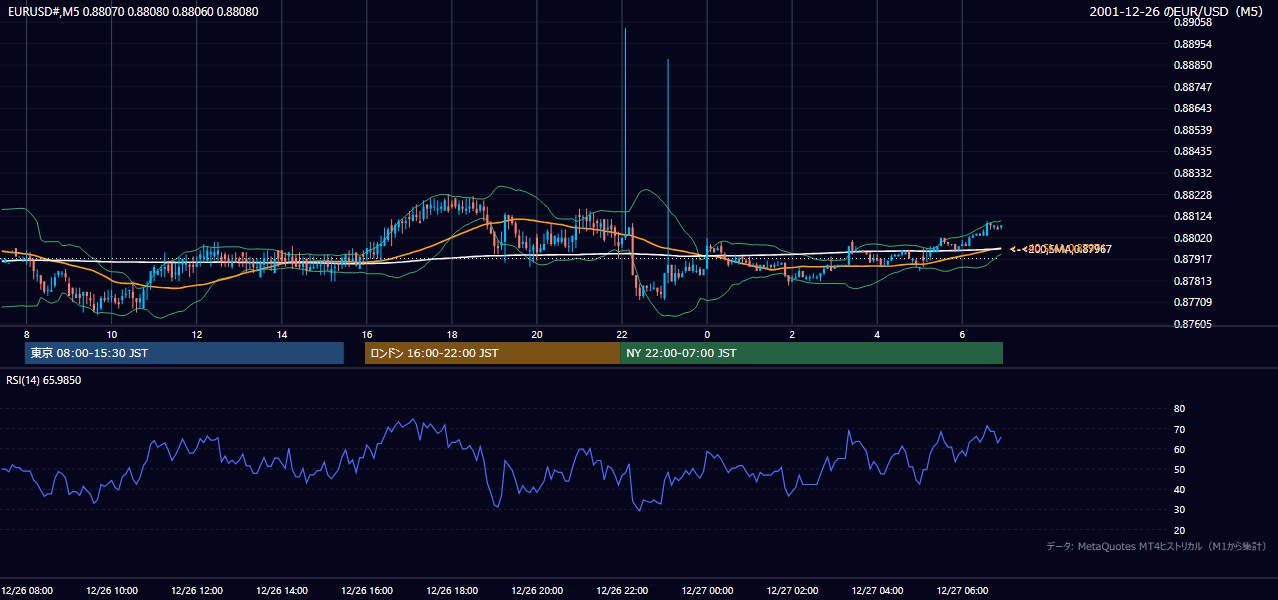Click price axis label 0.88124
Screen dimensions: 1278x600
tap(1192, 217)
